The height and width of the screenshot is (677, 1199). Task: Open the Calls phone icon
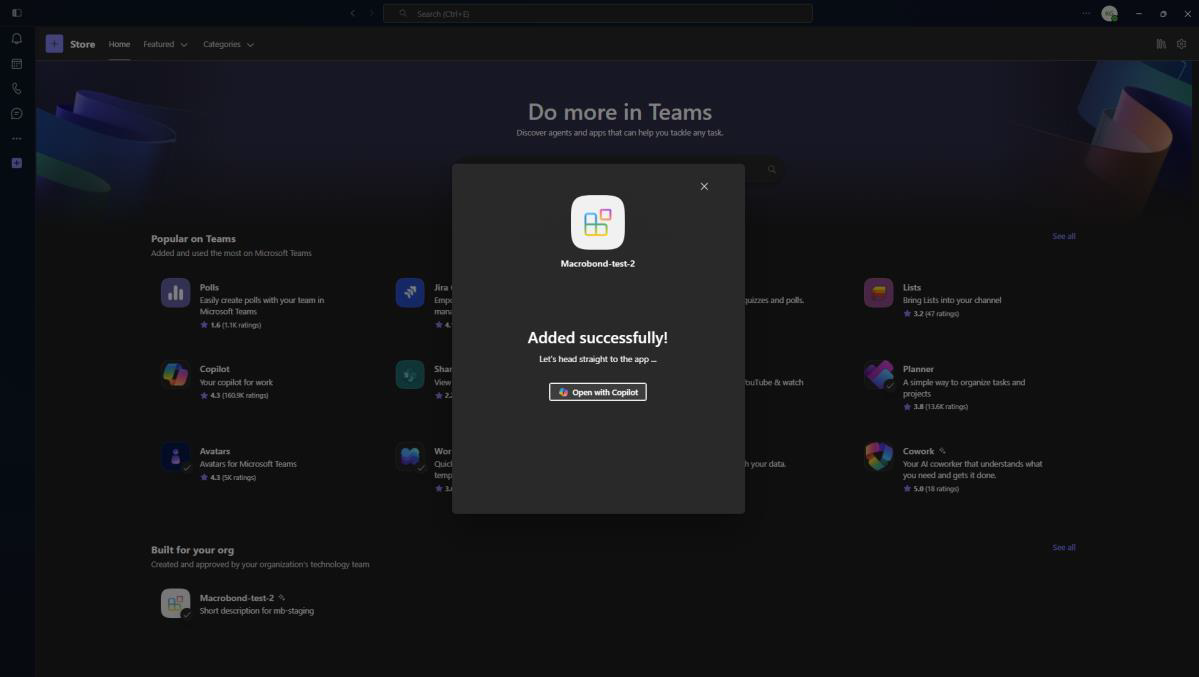(17, 89)
